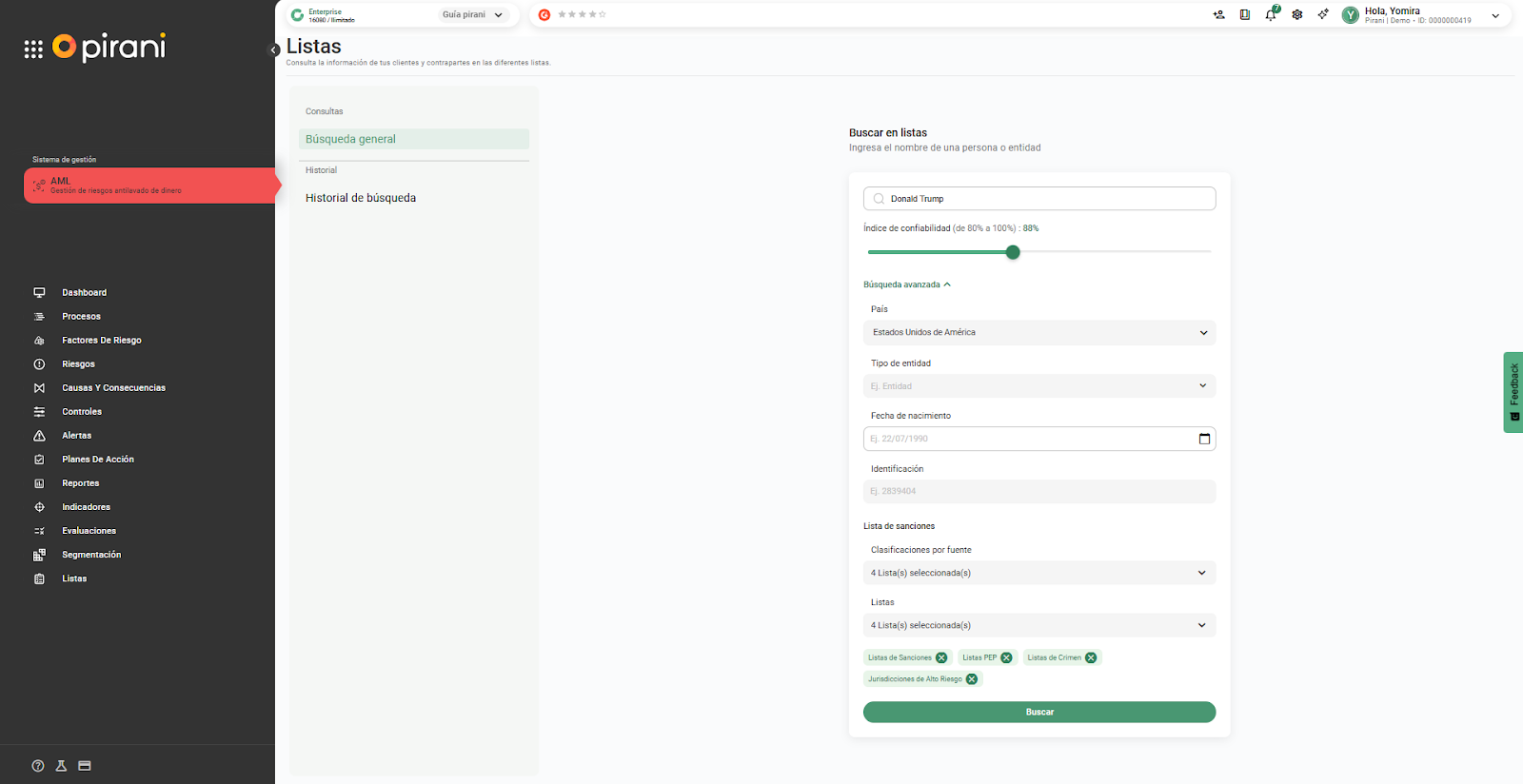Open the apps grid icon beside Pirani logo
1523x784 pixels.
[33, 49]
